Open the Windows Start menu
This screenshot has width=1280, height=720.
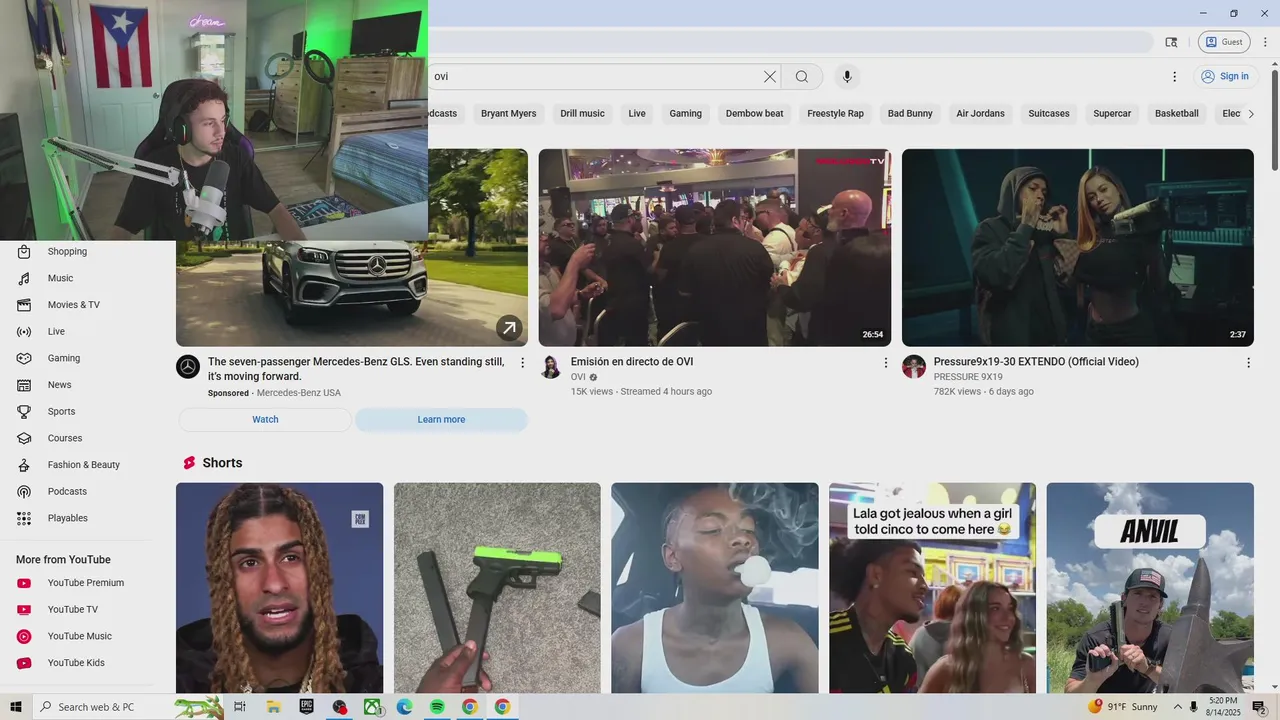[x=16, y=707]
